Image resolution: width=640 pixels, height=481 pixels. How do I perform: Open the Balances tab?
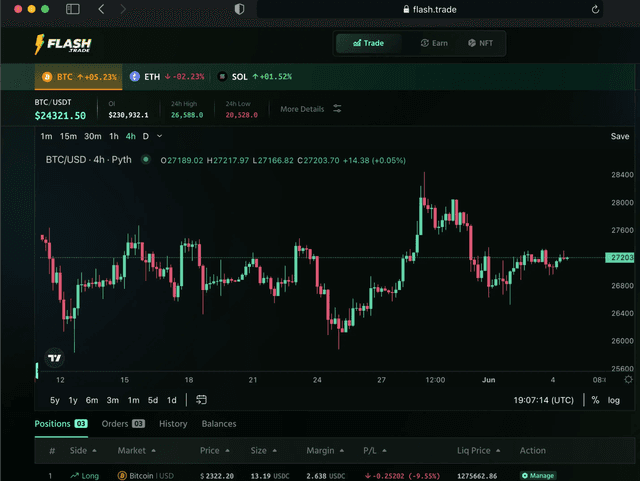tap(219, 424)
